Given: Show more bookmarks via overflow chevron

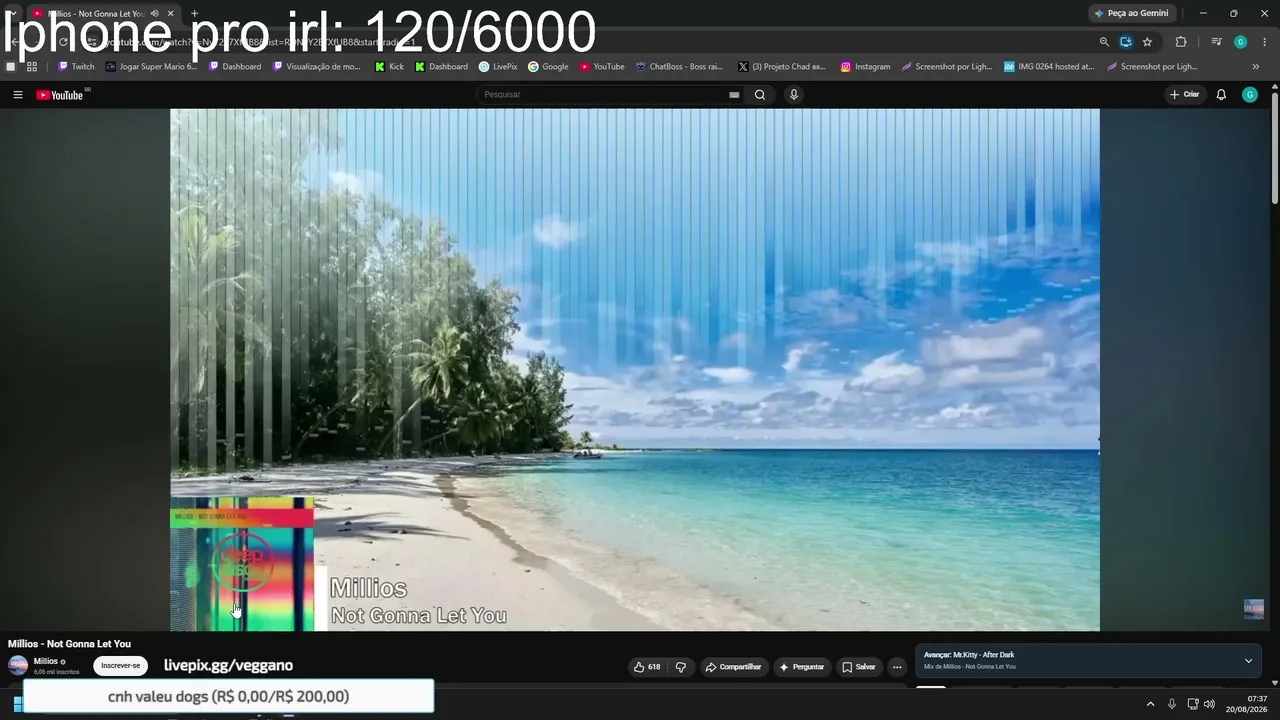Looking at the screenshot, I should coord(1256,67).
